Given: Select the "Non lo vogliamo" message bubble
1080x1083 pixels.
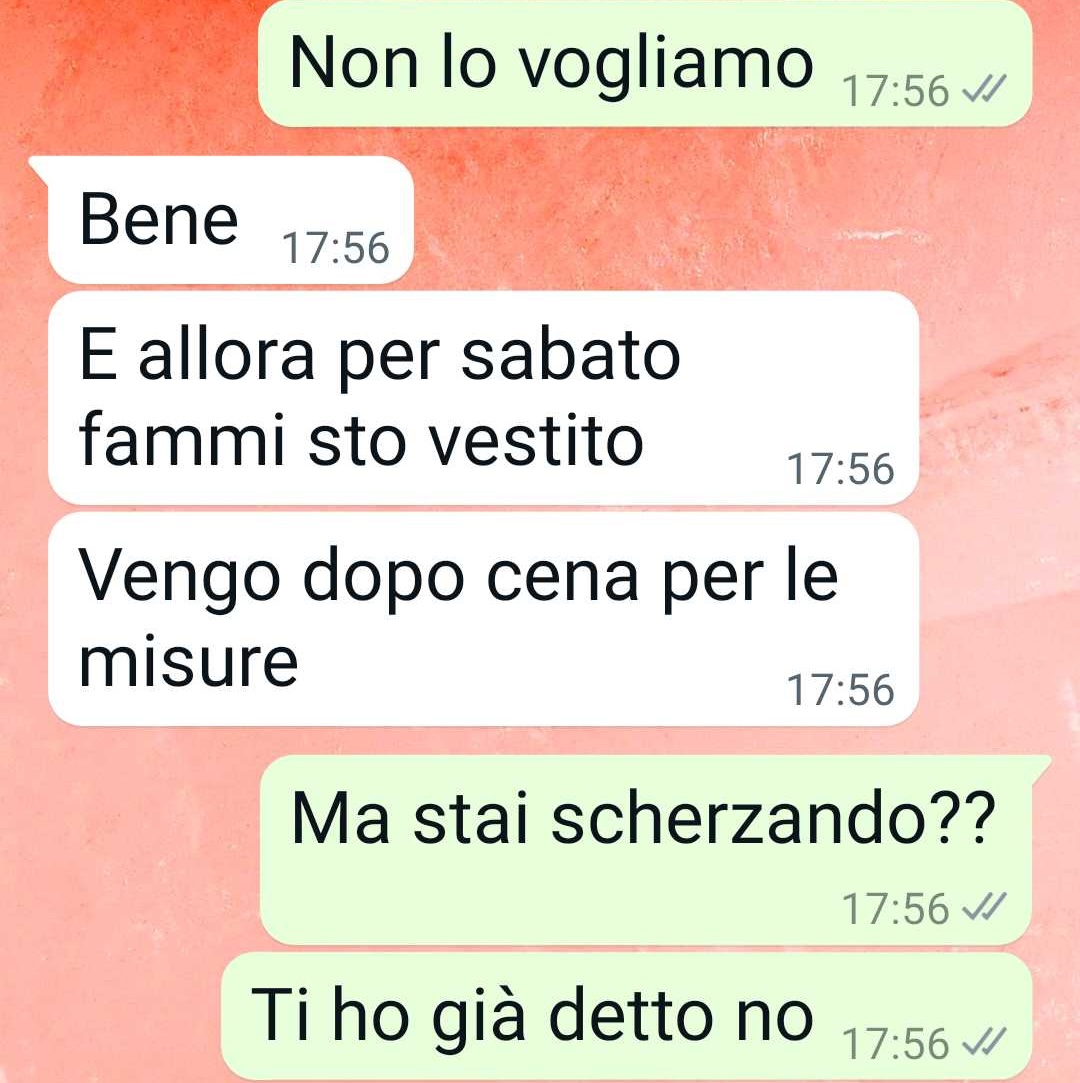Looking at the screenshot, I should click(645, 63).
